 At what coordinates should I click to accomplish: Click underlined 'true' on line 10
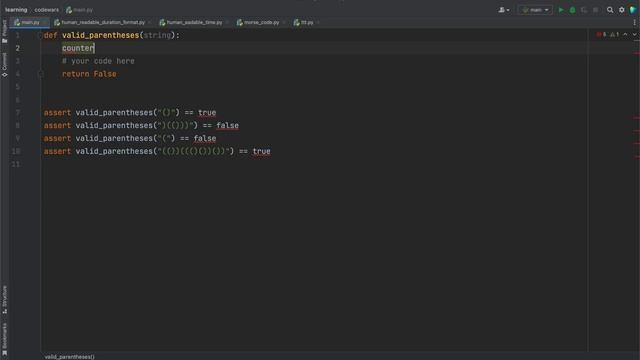(x=261, y=151)
